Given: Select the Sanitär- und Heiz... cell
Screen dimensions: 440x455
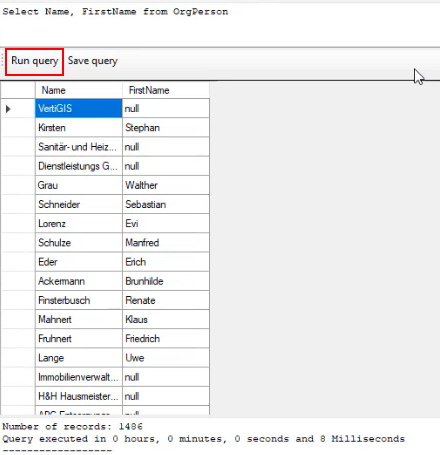Looking at the screenshot, I should pyautogui.click(x=79, y=147).
